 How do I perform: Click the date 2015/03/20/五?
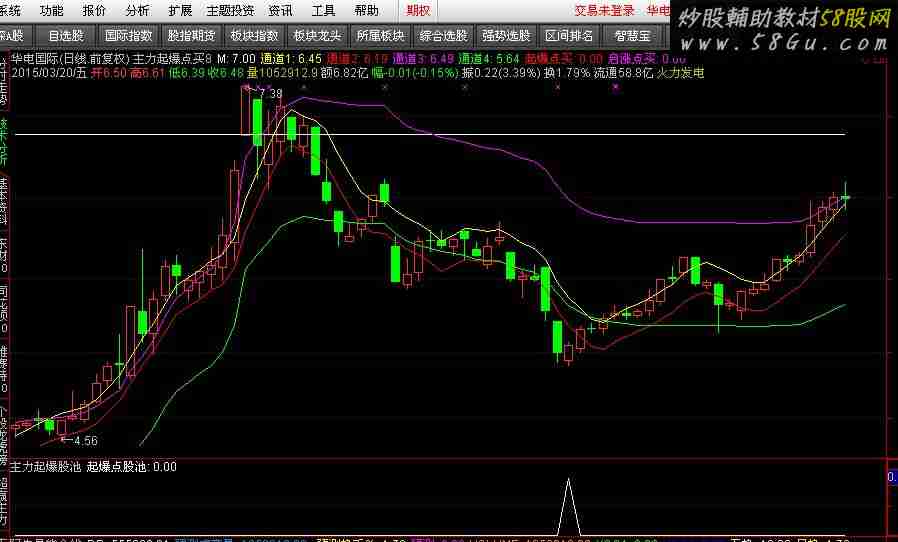point(49,73)
